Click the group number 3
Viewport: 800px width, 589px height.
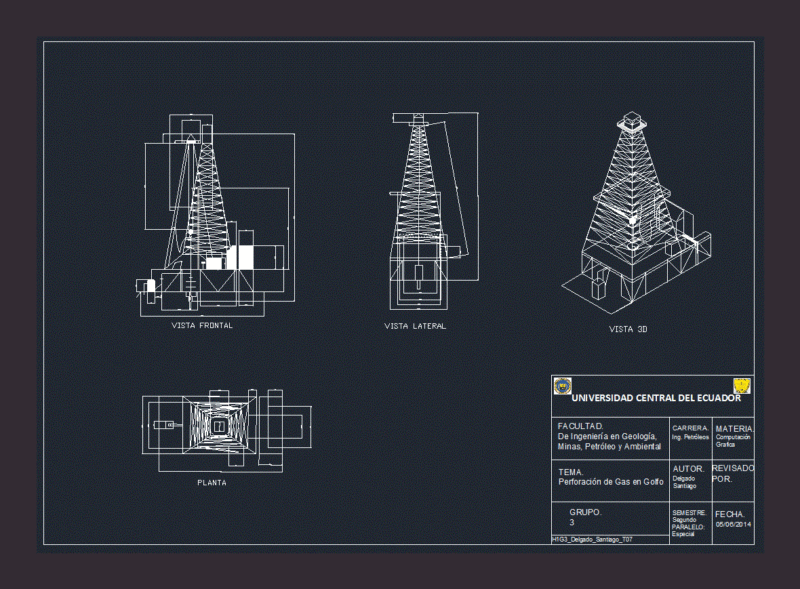click(x=572, y=523)
